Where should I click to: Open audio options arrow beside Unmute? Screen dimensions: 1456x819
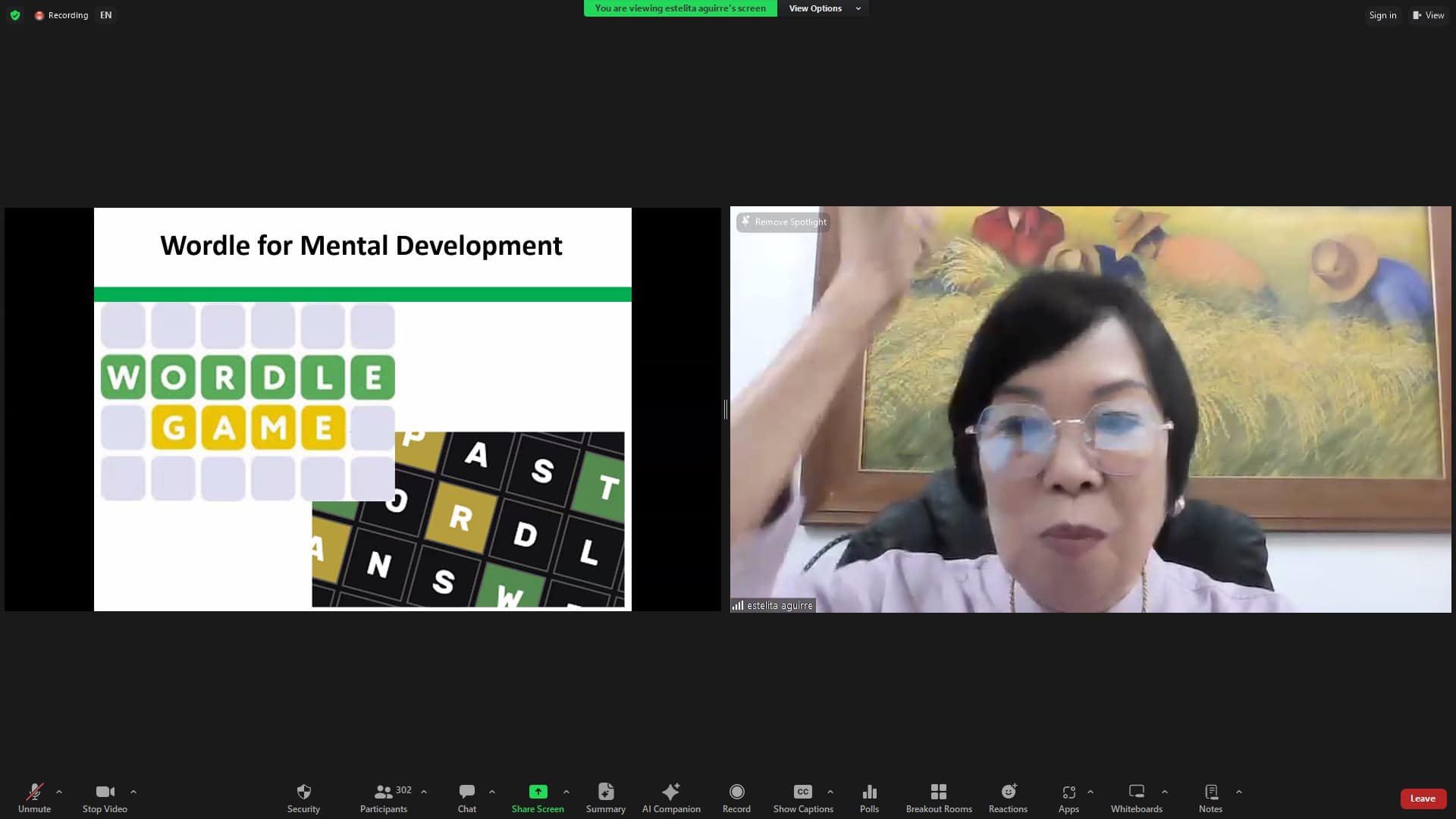(59, 792)
